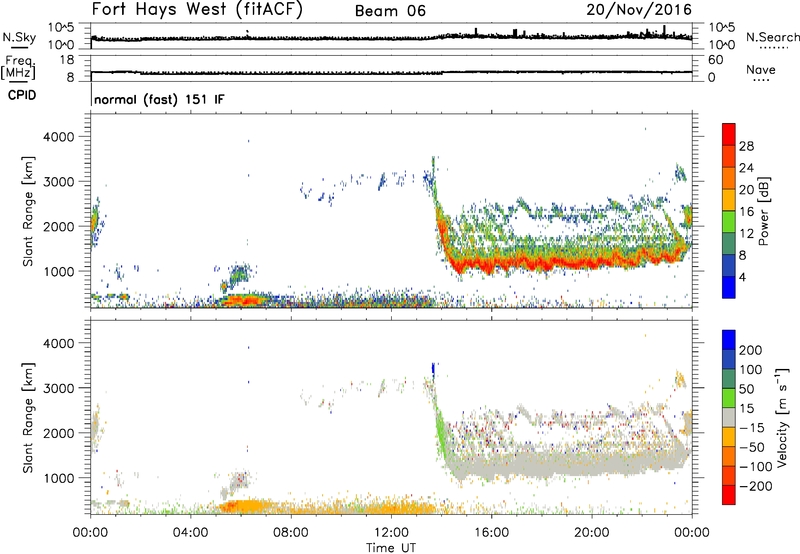Pick the bright green 15–50 velocity segment
This screenshot has height=554, width=800.
(x=729, y=398)
